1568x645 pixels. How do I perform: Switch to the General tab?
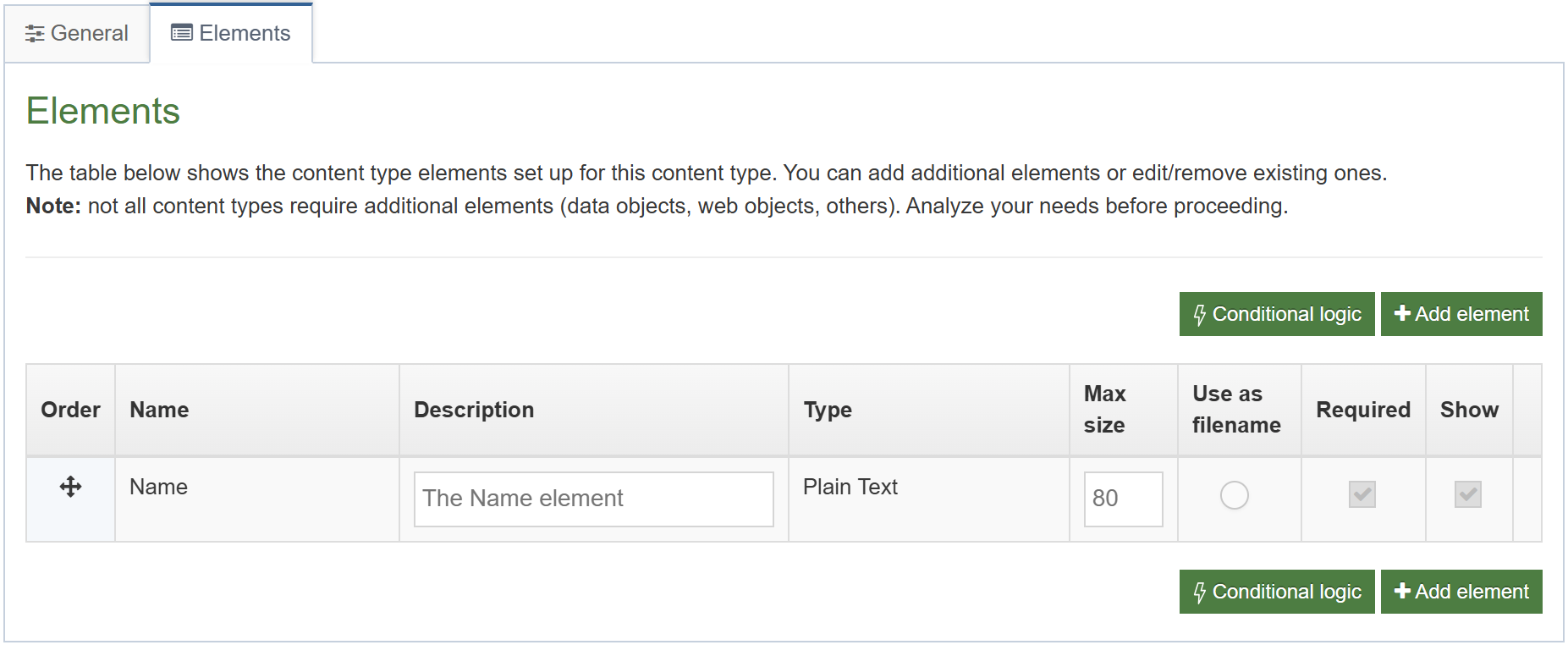76,33
